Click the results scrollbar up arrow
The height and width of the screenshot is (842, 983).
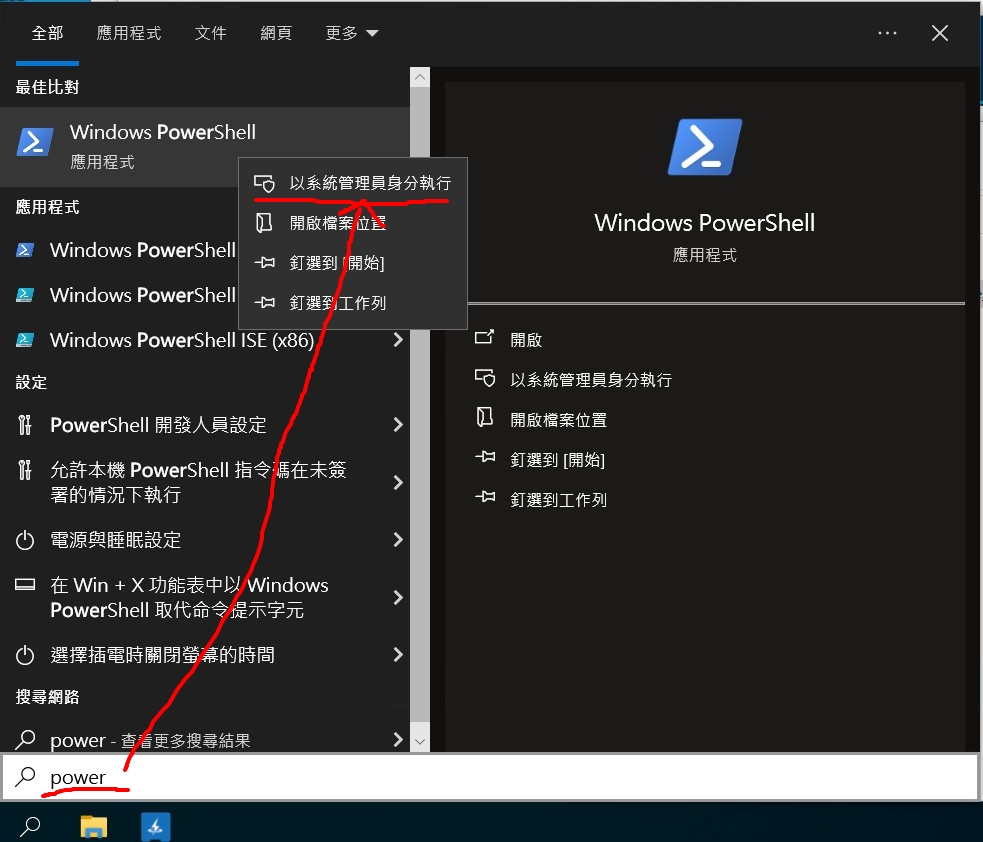[x=420, y=77]
